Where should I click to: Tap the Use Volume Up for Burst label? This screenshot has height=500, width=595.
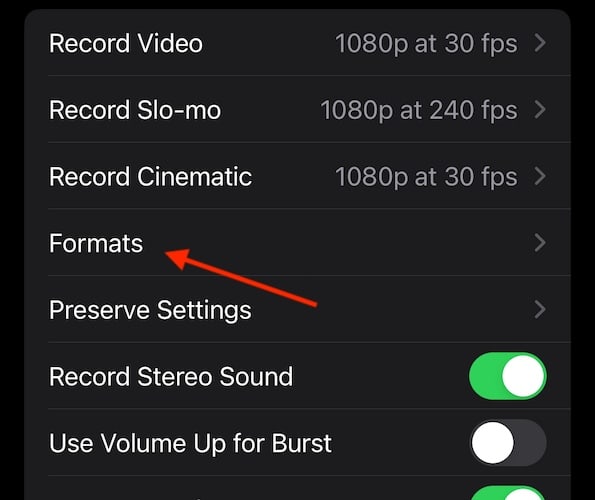click(190, 444)
